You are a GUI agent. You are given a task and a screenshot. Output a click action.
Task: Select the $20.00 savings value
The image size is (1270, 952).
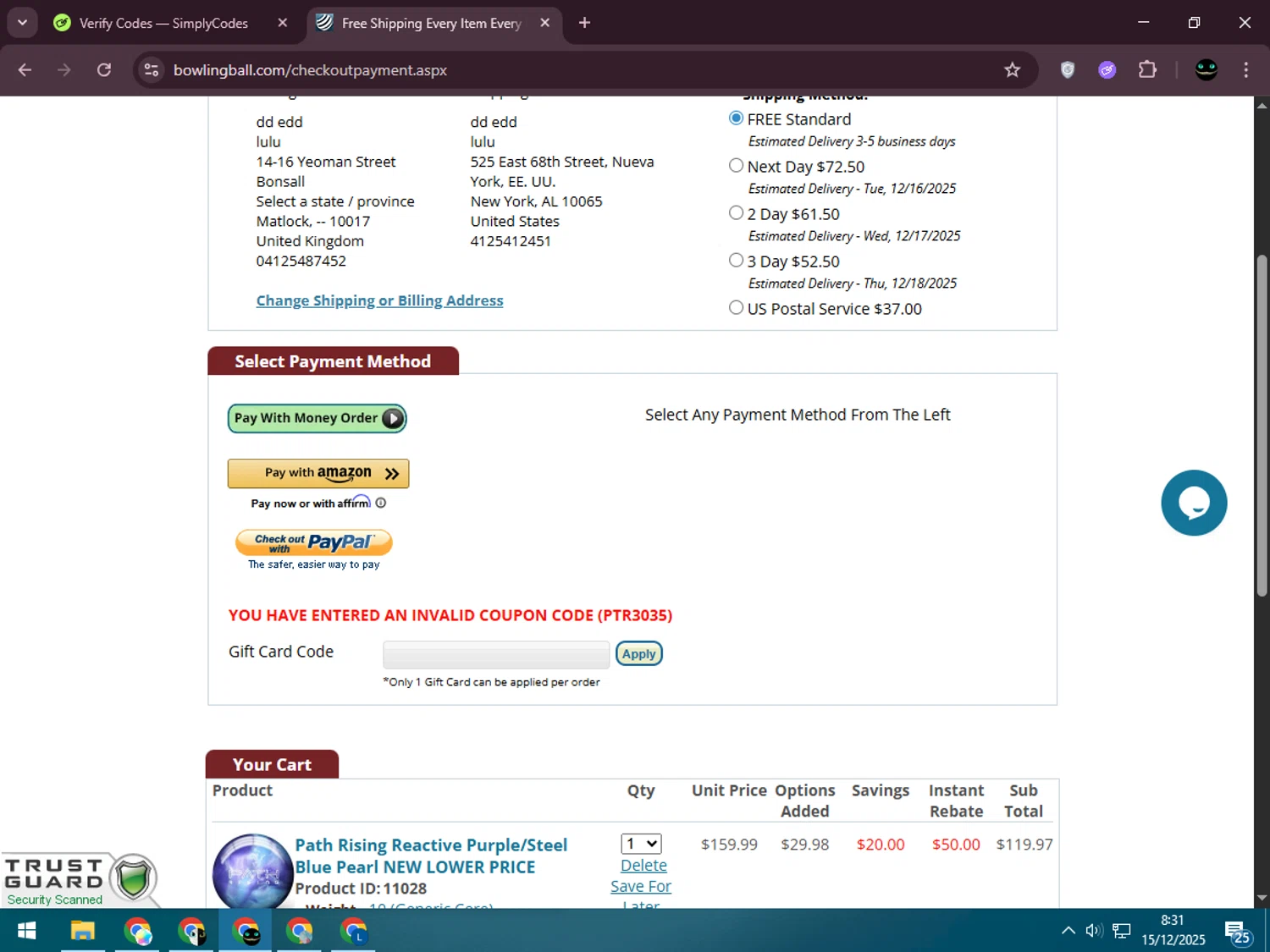(x=881, y=844)
